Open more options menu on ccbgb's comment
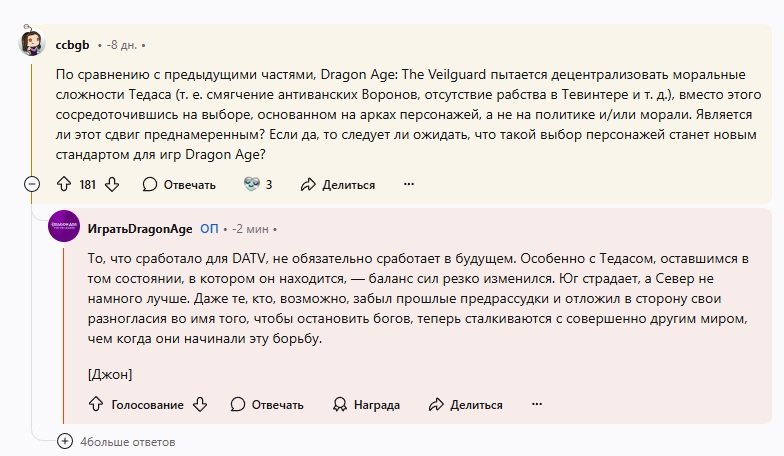 (x=408, y=184)
